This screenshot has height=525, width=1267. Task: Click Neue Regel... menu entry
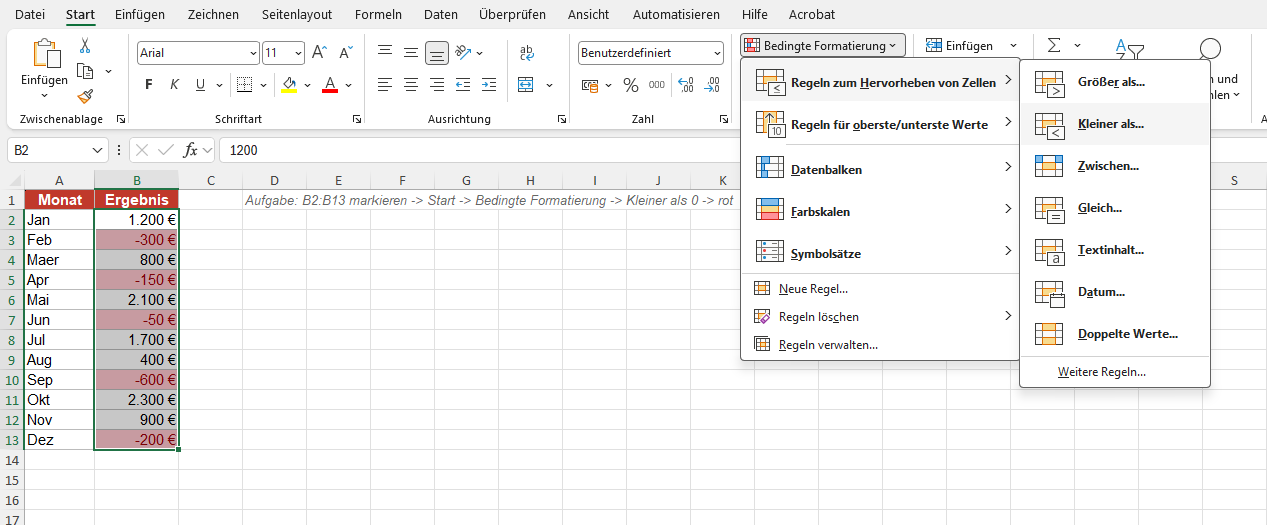click(x=880, y=289)
